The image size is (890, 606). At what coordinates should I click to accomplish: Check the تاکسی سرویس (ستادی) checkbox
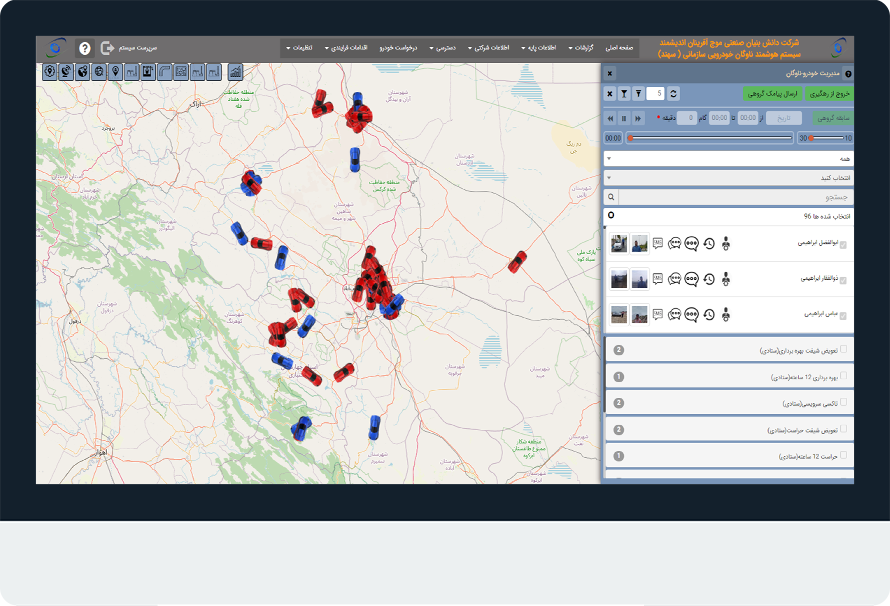843,402
